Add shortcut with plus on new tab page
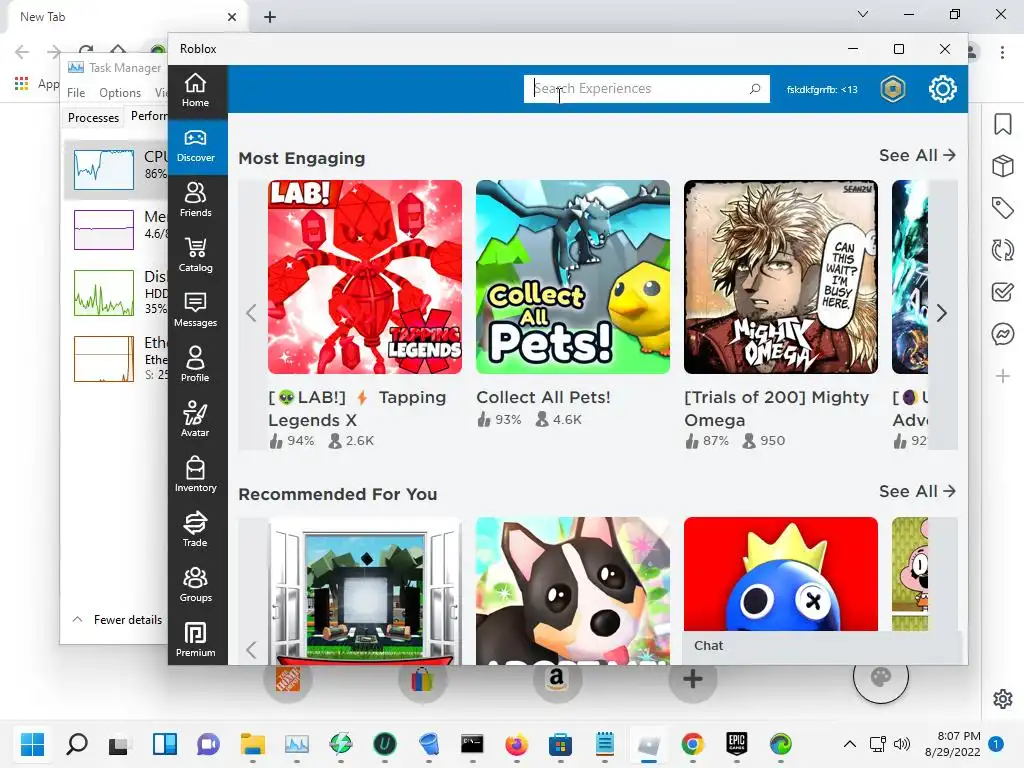The width and height of the screenshot is (1024, 768). [693, 680]
